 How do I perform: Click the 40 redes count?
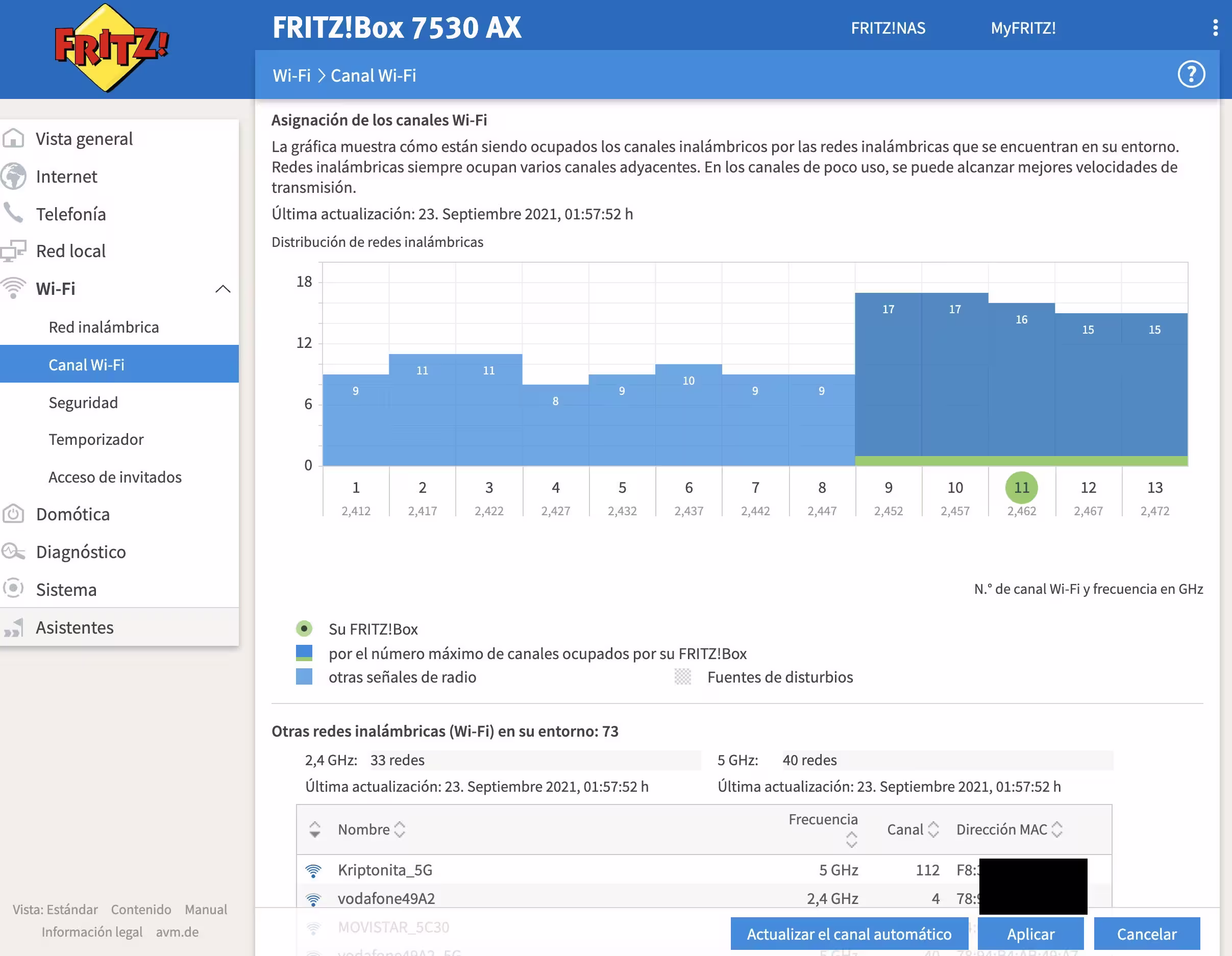click(809, 760)
